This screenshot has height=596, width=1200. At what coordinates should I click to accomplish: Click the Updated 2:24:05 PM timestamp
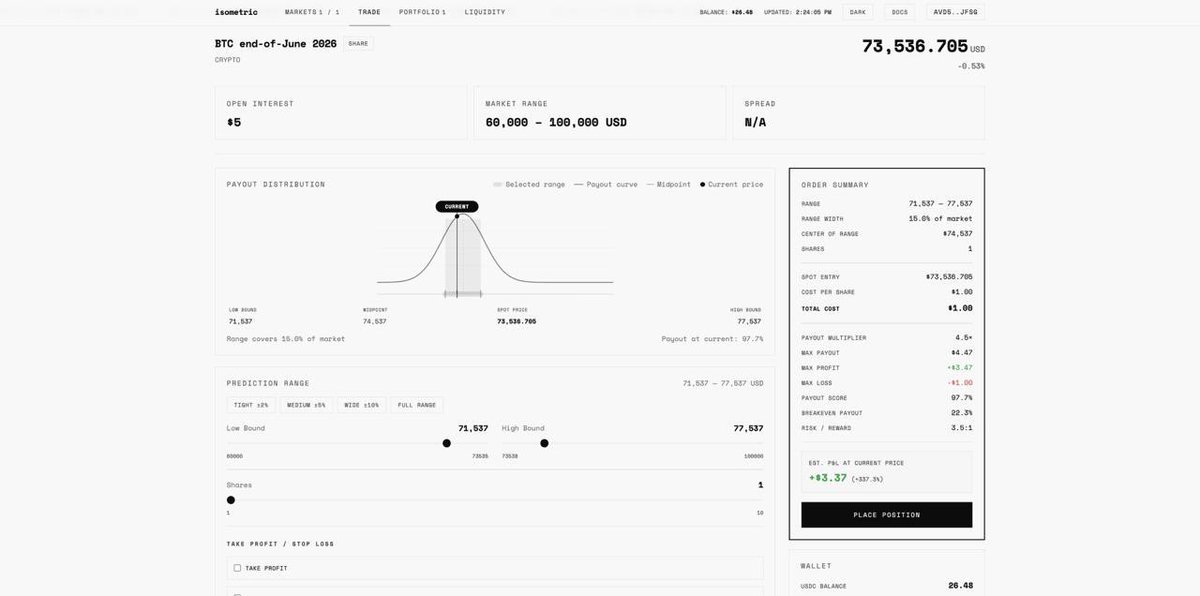[797, 12]
